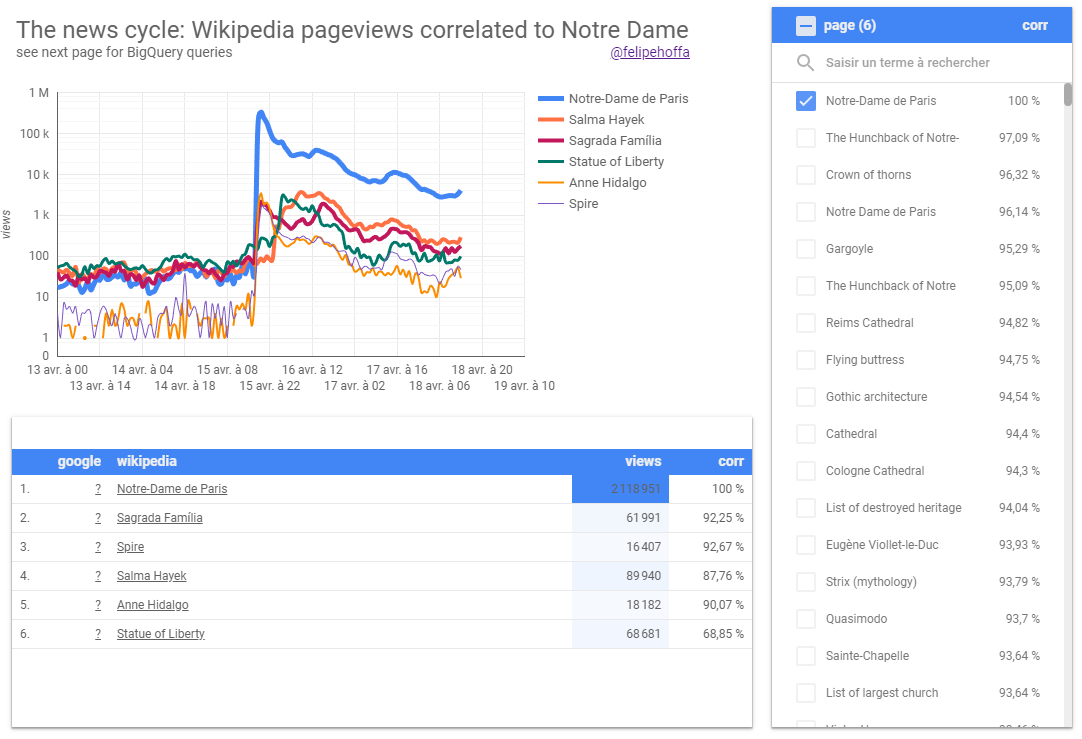Screen dimensions: 1082x739
Task: Check the Notre Dame de Paris 96,14 % checkbox
Action: coord(805,212)
